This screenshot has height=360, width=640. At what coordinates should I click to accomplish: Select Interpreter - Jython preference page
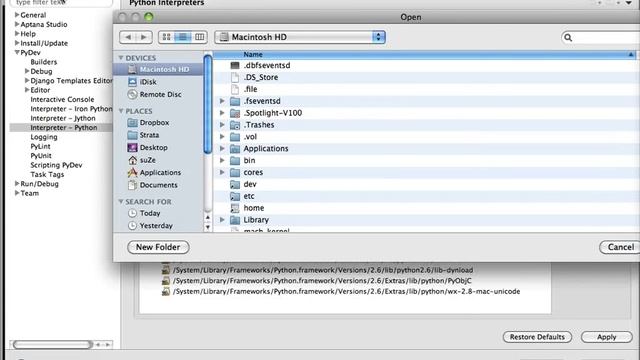pos(63,118)
